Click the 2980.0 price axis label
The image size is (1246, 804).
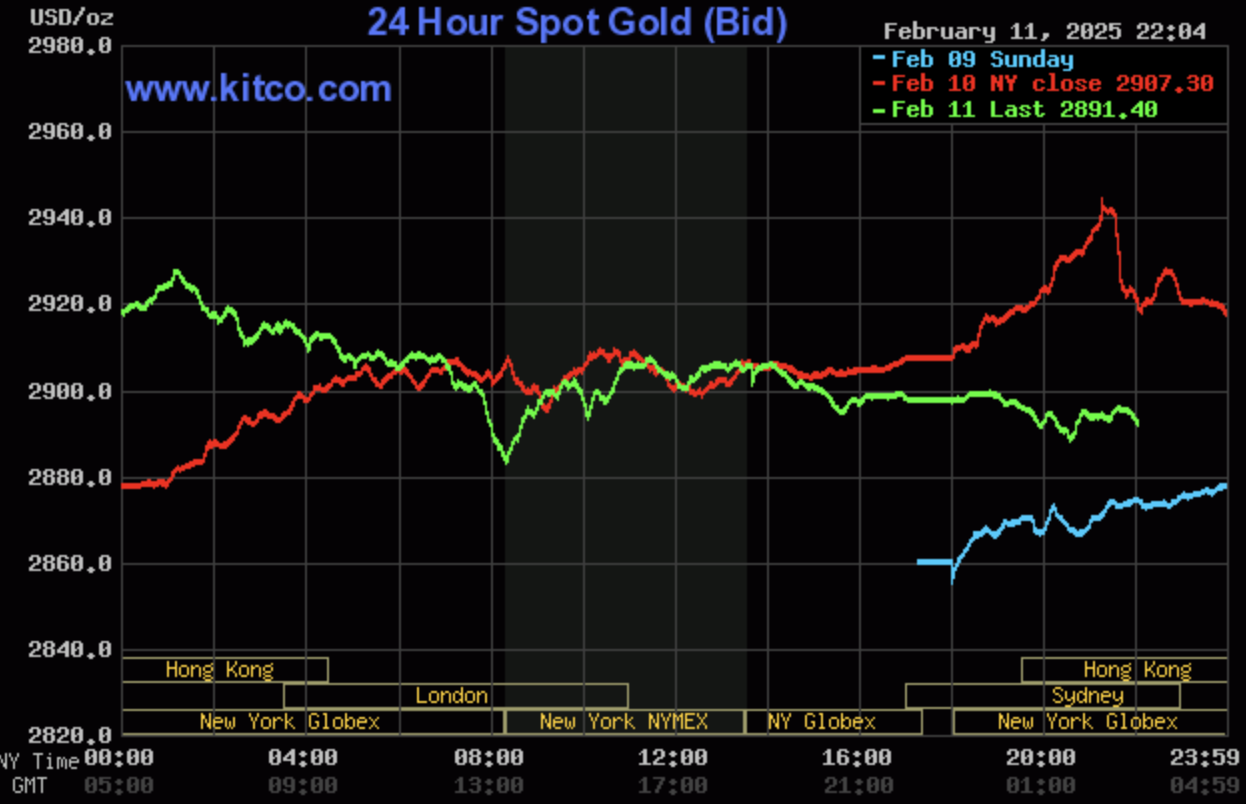tap(70, 46)
